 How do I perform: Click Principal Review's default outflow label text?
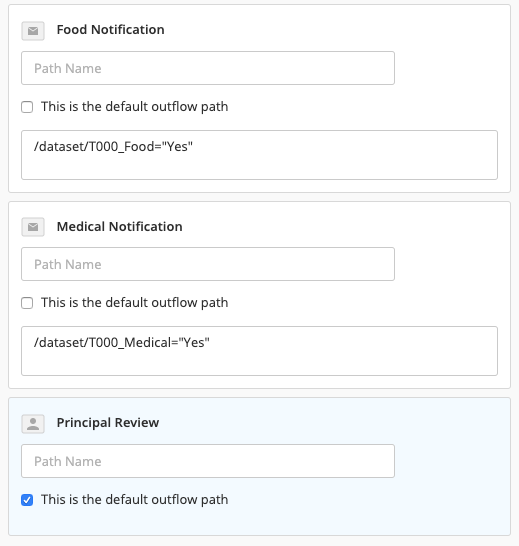point(134,500)
